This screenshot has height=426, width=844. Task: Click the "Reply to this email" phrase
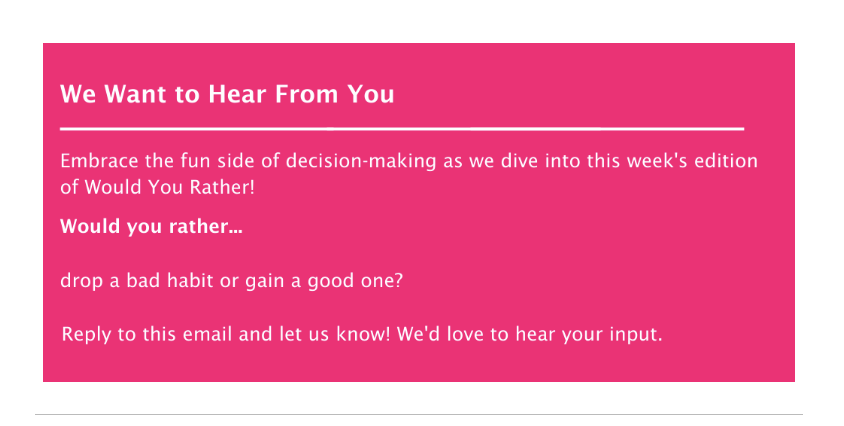coord(147,334)
